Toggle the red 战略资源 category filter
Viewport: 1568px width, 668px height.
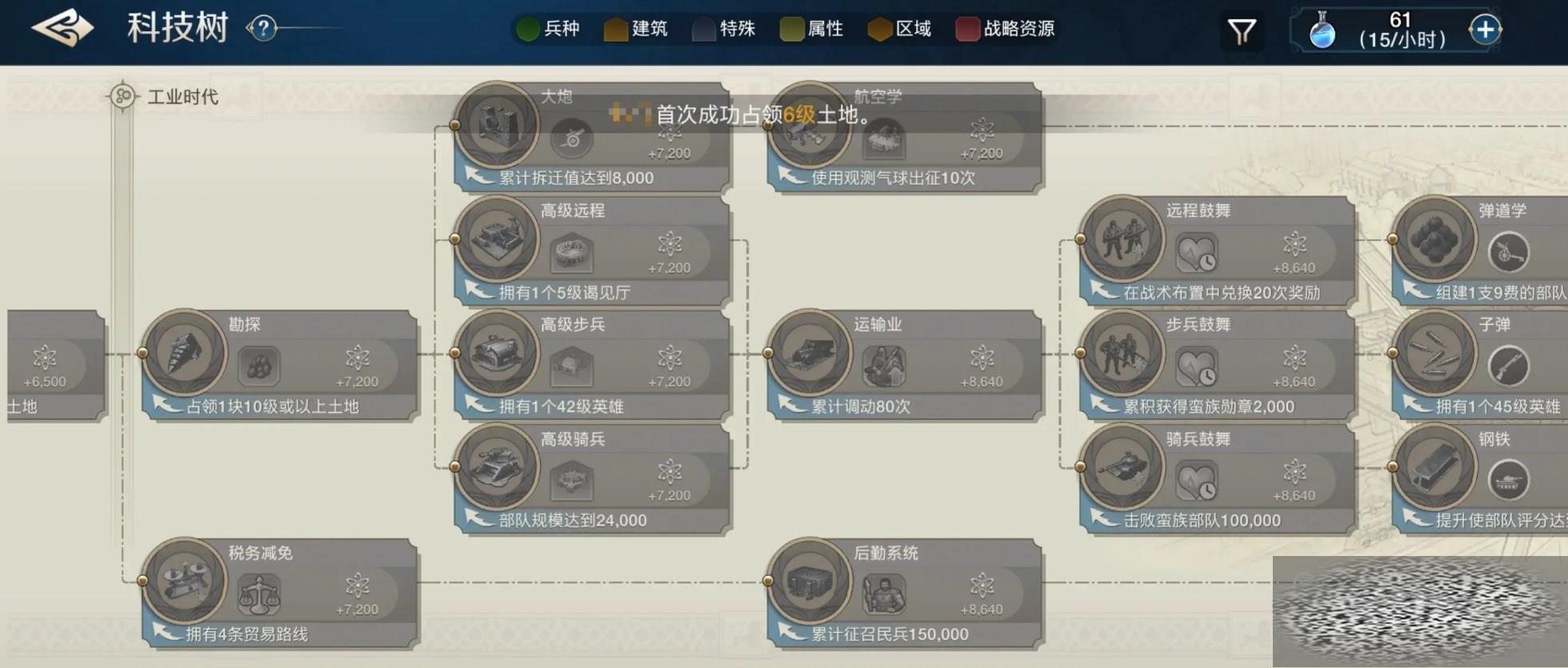(x=1006, y=29)
